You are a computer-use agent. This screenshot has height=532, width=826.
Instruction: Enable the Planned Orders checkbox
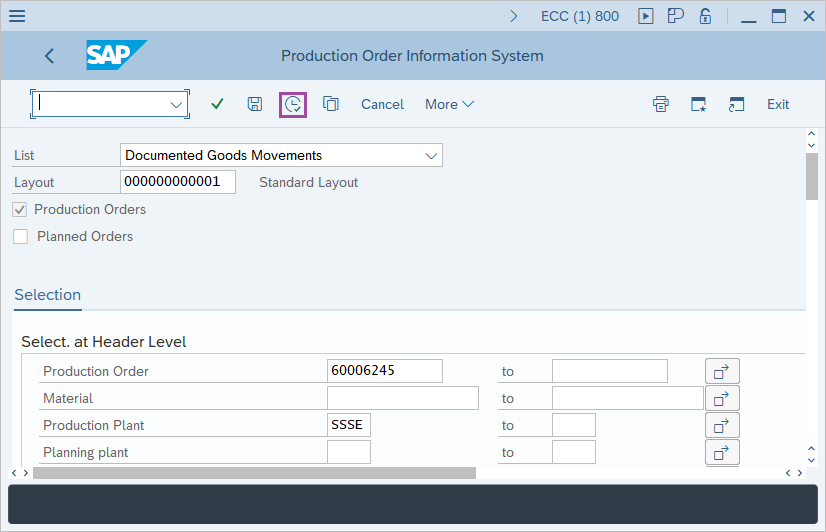21,237
